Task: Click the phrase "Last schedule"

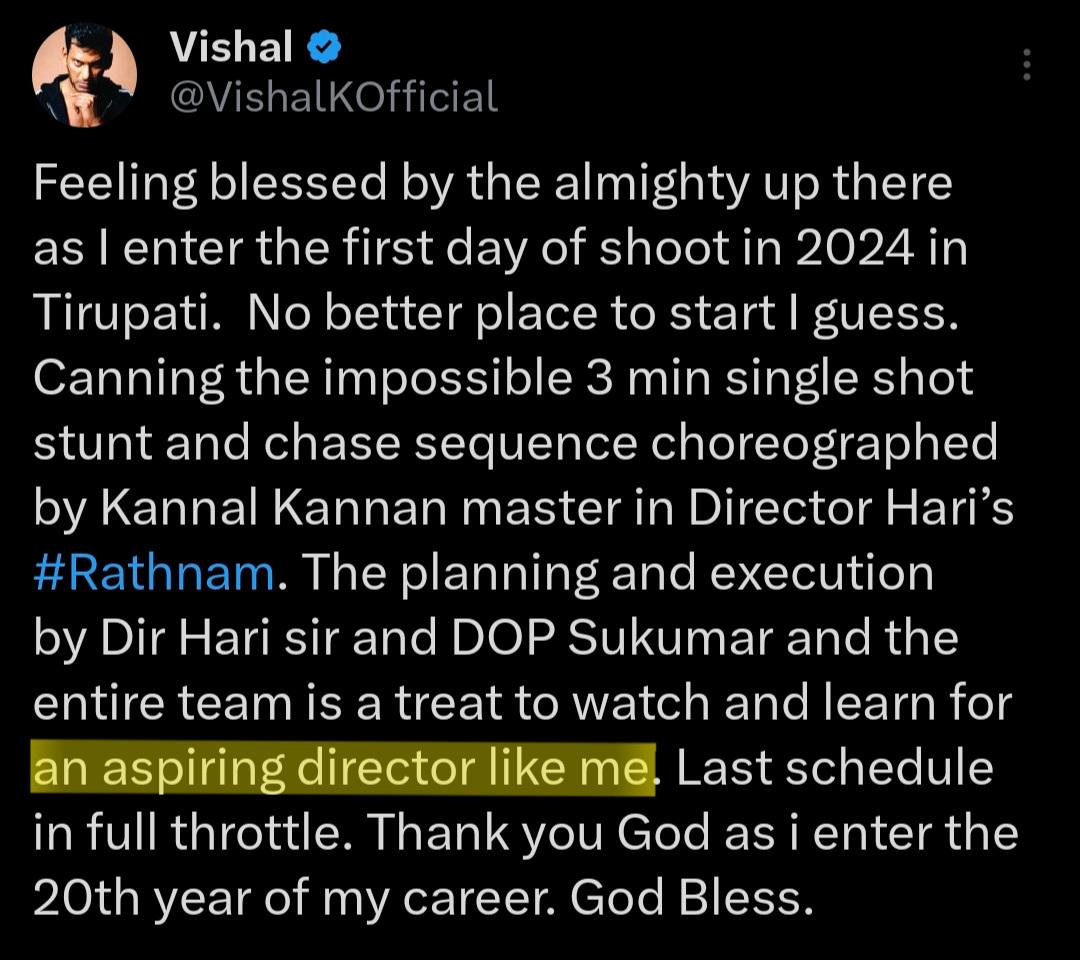Action: (x=832, y=770)
